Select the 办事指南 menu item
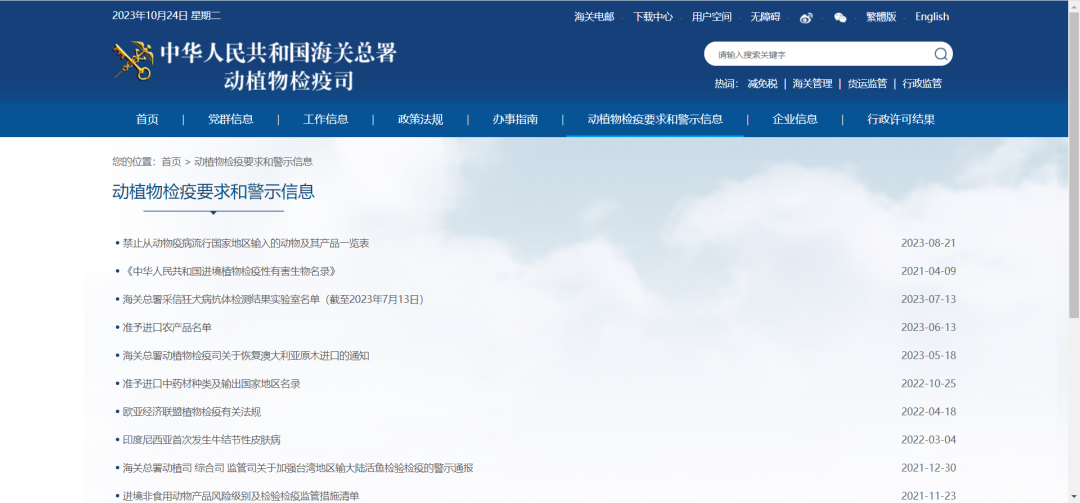1080x503 pixels. click(515, 119)
